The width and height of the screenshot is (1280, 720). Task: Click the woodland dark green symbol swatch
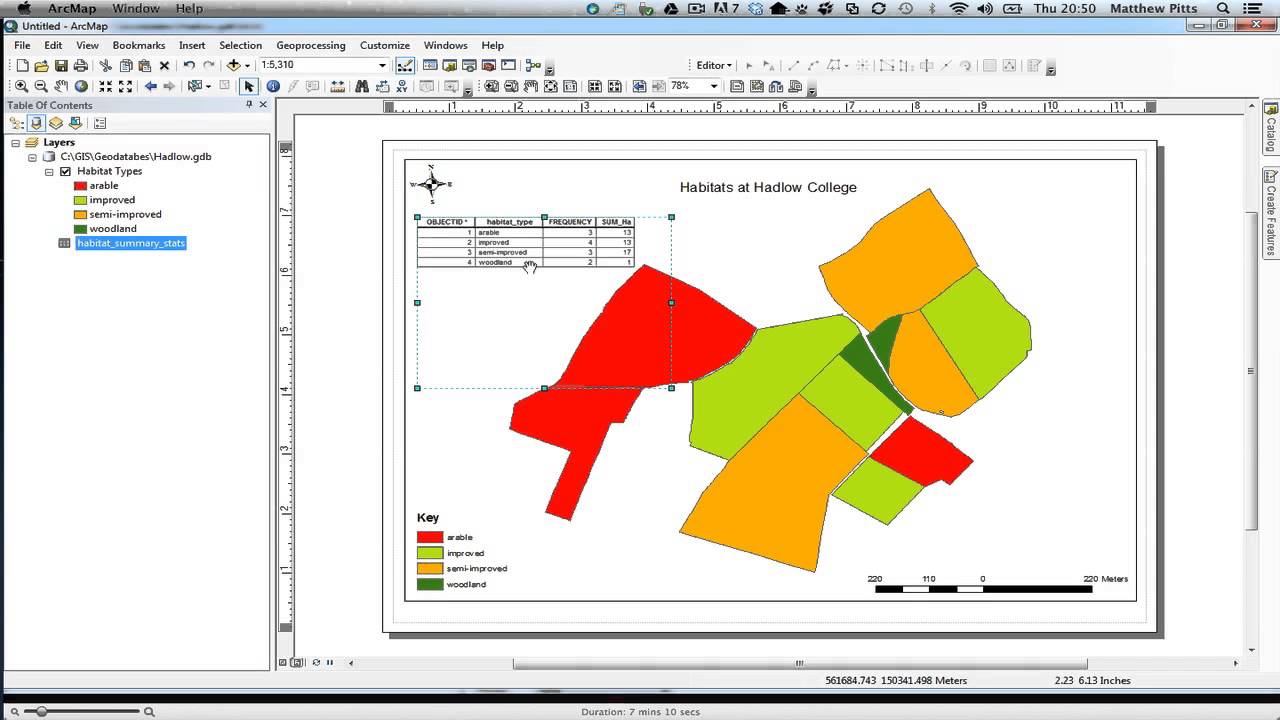tap(81, 229)
